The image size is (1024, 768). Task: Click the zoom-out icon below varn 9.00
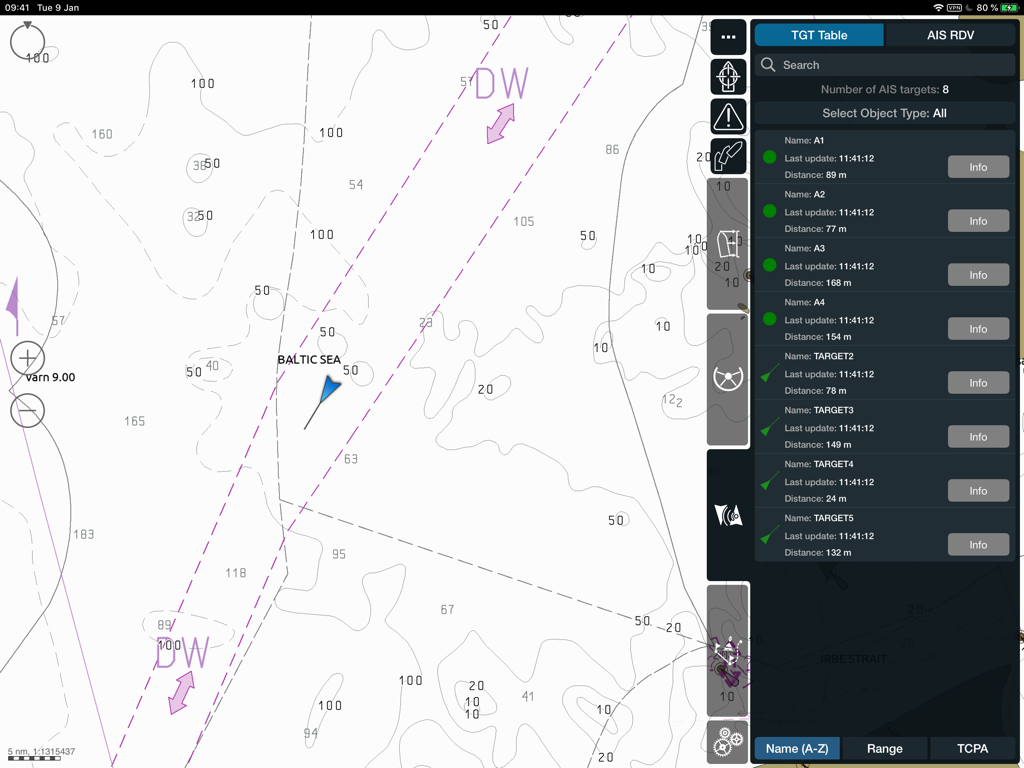(x=27, y=411)
